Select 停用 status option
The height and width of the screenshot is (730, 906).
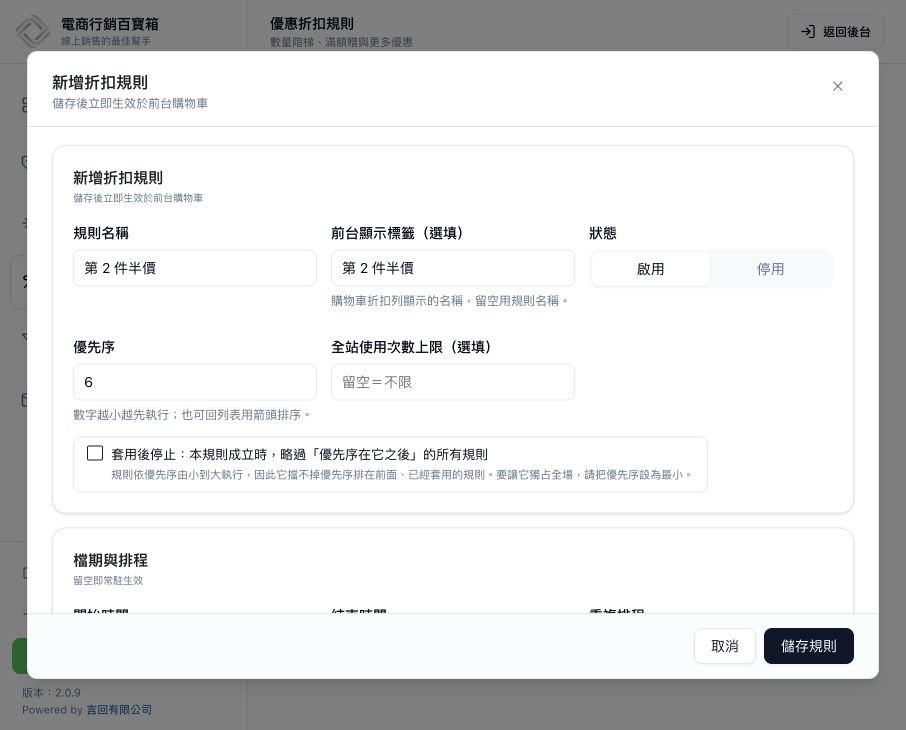click(770, 269)
